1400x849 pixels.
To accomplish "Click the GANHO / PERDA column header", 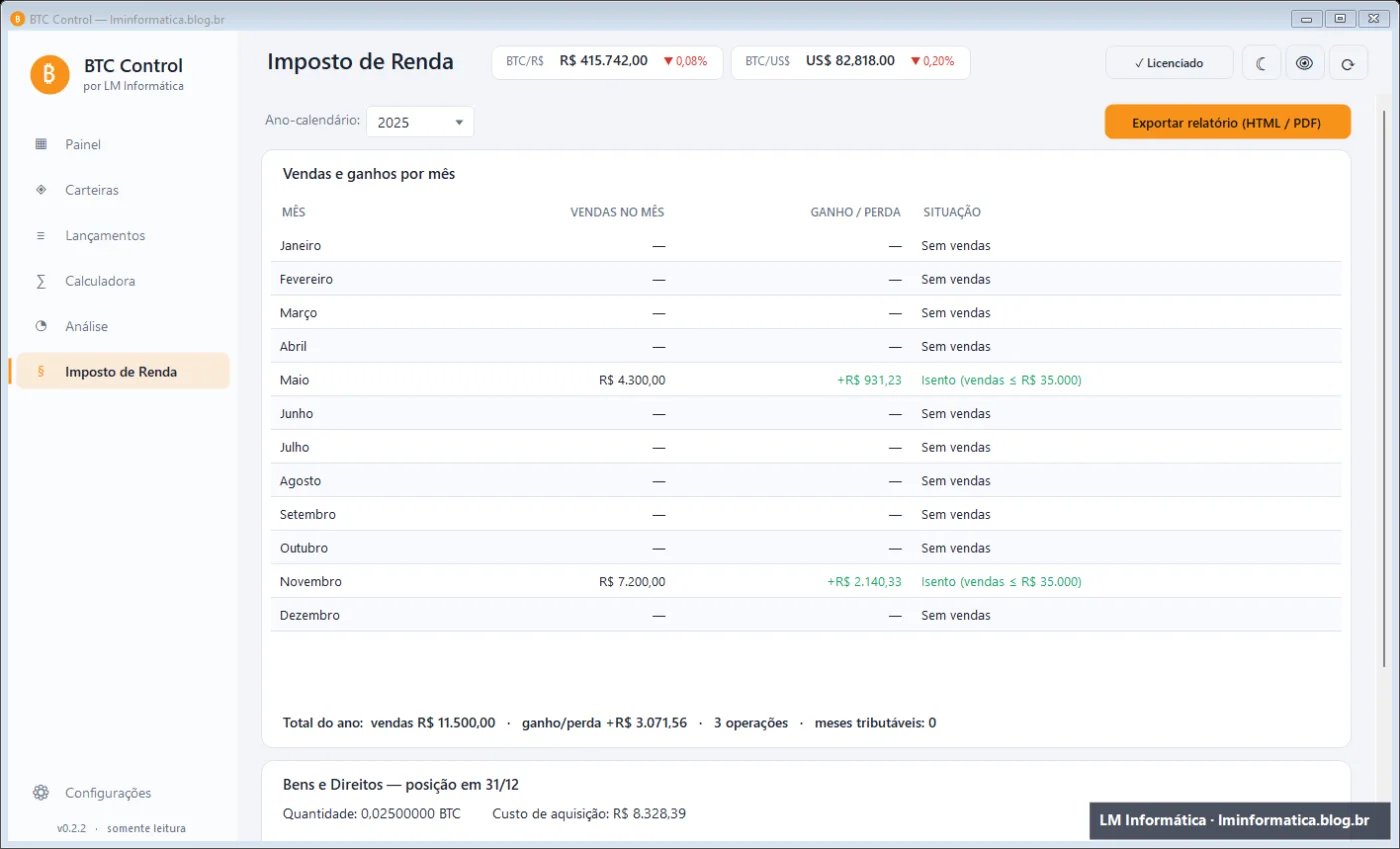I will 855,212.
